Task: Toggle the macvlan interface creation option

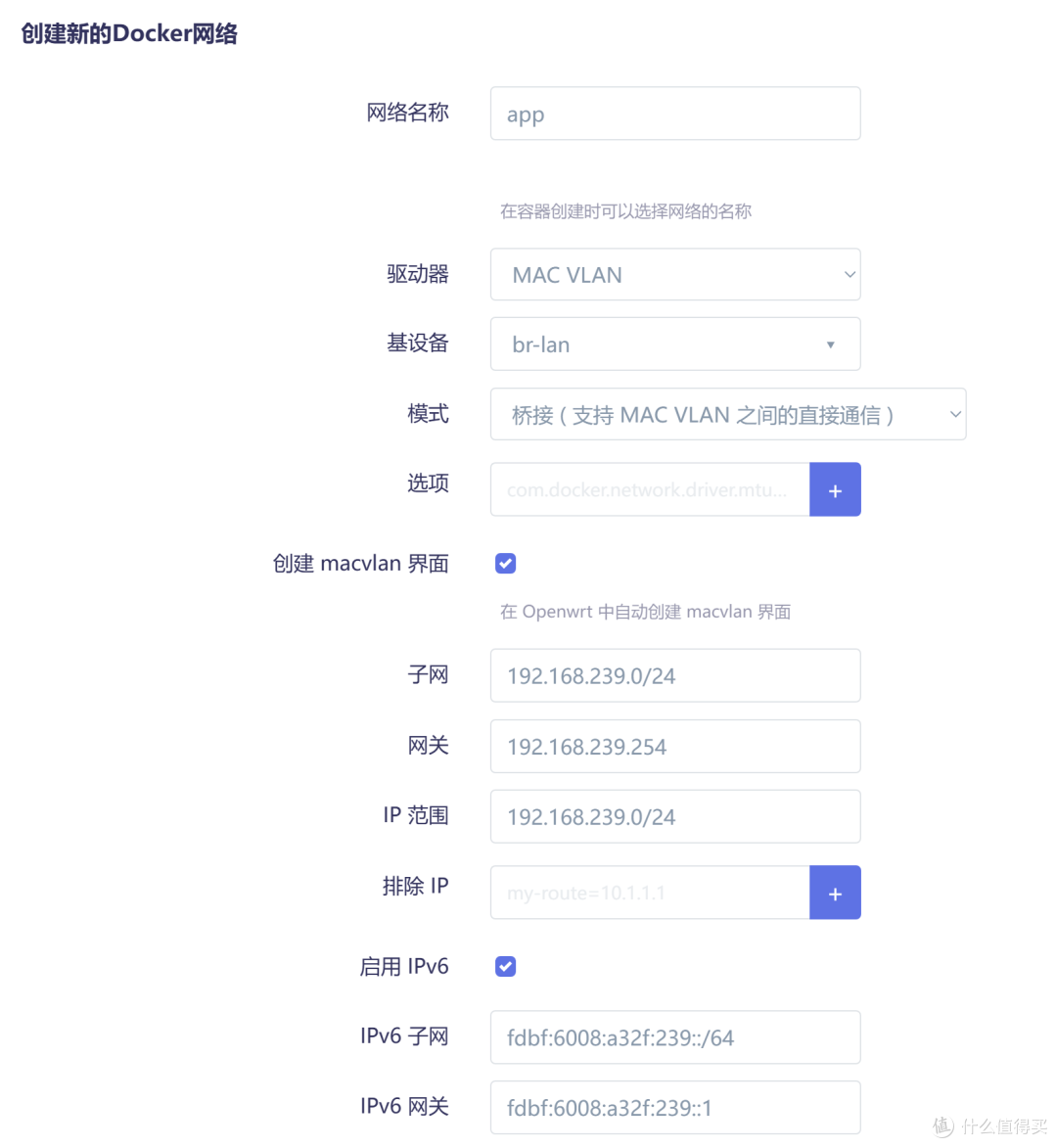Action: (505, 563)
